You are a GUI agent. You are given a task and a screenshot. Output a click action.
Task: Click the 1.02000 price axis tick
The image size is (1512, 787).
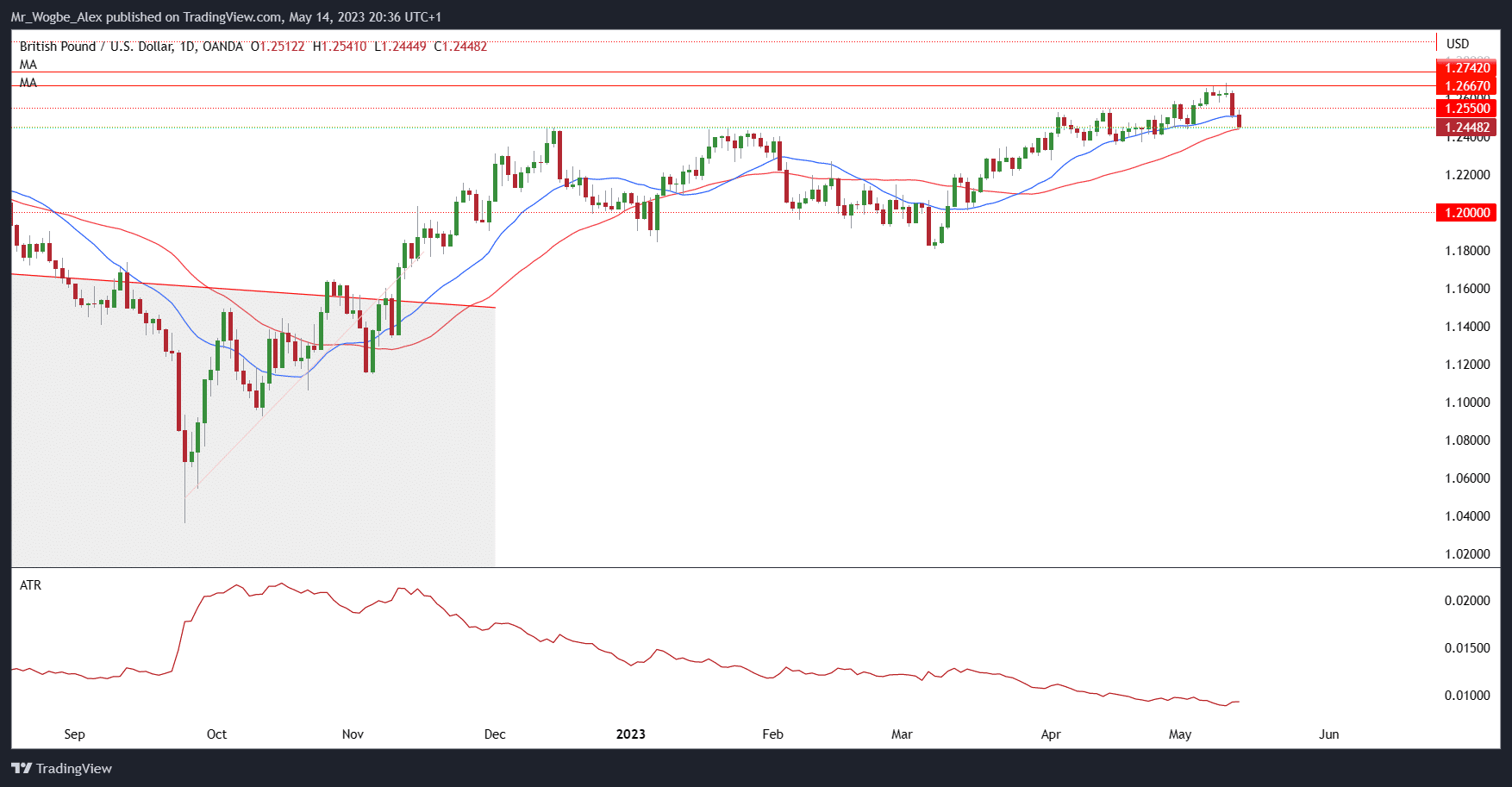[1467, 554]
